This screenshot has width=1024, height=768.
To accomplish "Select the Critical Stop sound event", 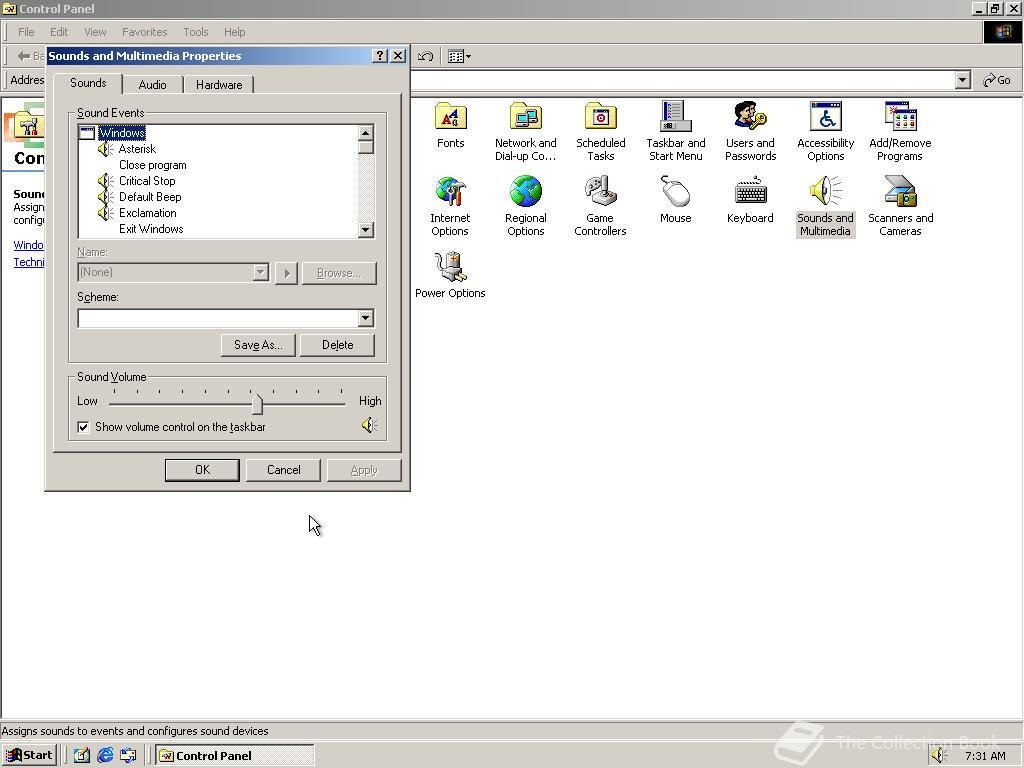I will (x=147, y=181).
